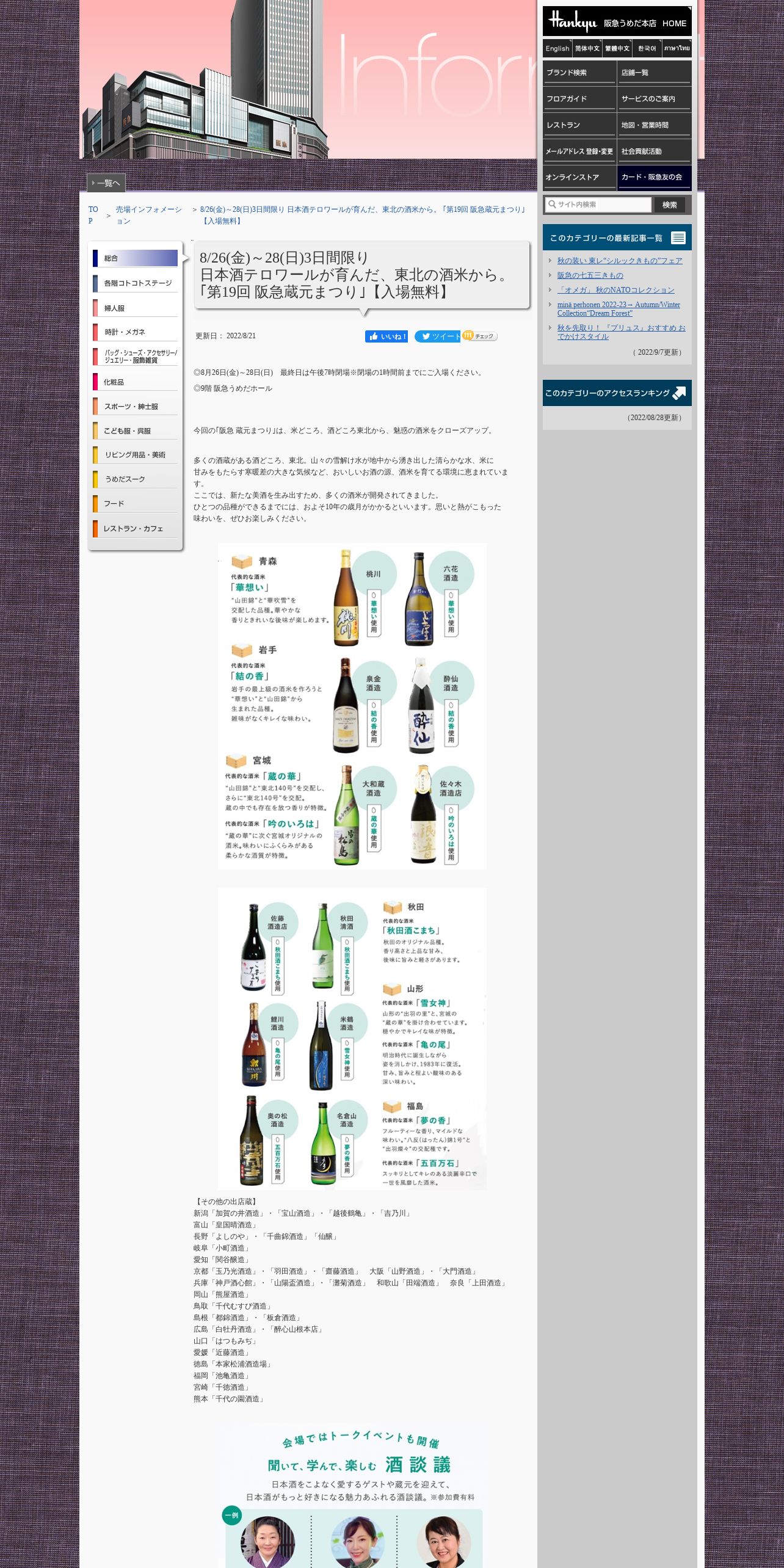Select 繁體中文 language option

617,48
